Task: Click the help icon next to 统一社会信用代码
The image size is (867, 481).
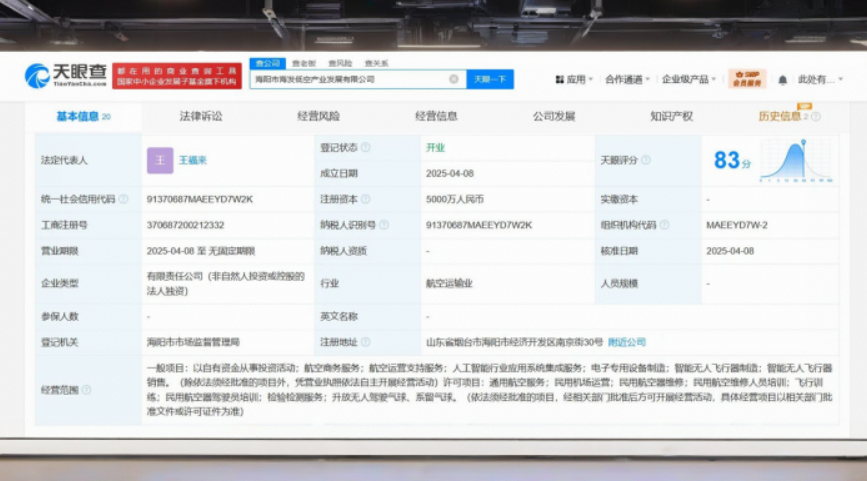Action: [123, 199]
